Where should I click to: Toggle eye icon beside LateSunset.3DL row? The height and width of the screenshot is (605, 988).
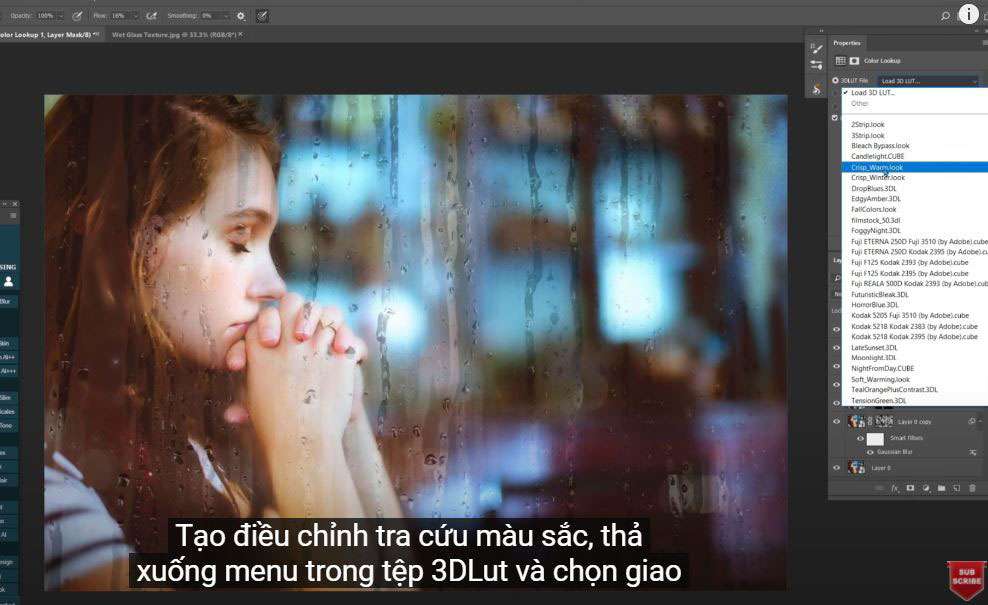(837, 347)
